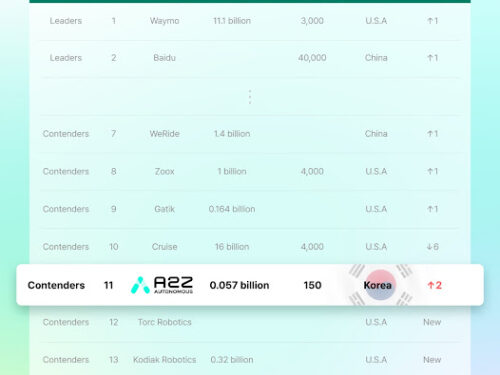Image resolution: width=500 pixels, height=375 pixels.
Task: Click the Korean flag icon
Action: pos(380,285)
